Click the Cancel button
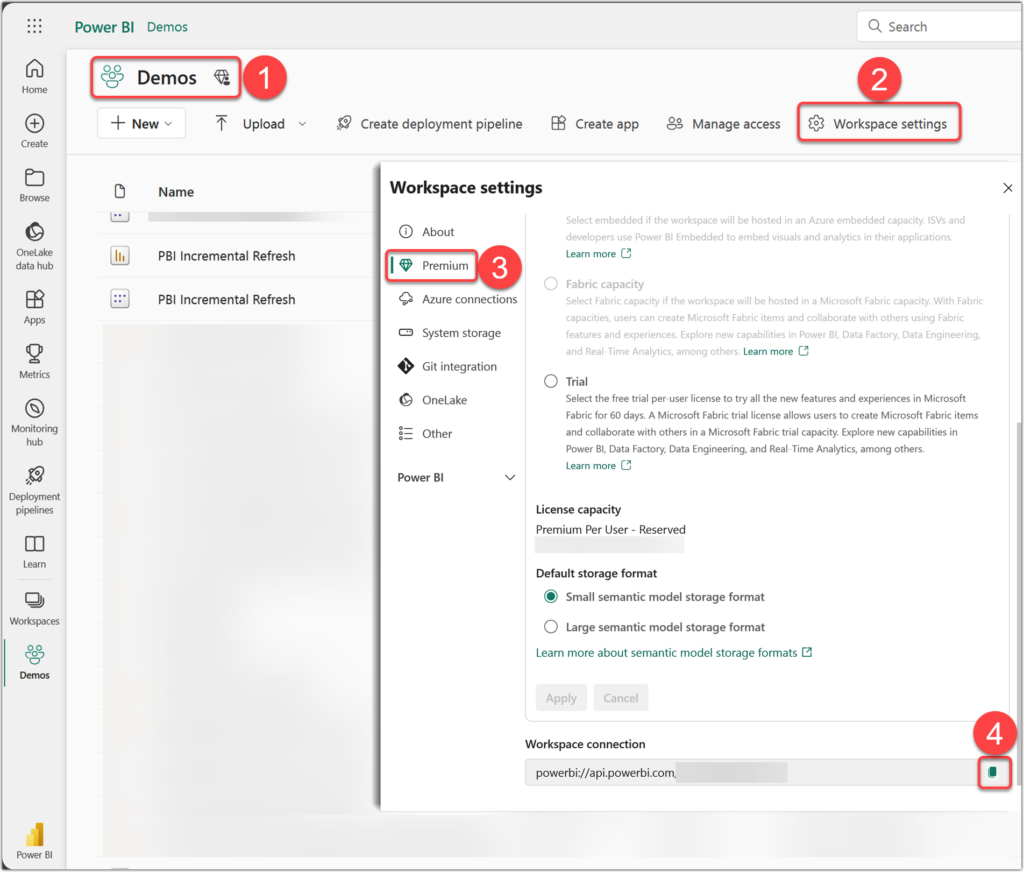The image size is (1024, 872). click(x=620, y=698)
